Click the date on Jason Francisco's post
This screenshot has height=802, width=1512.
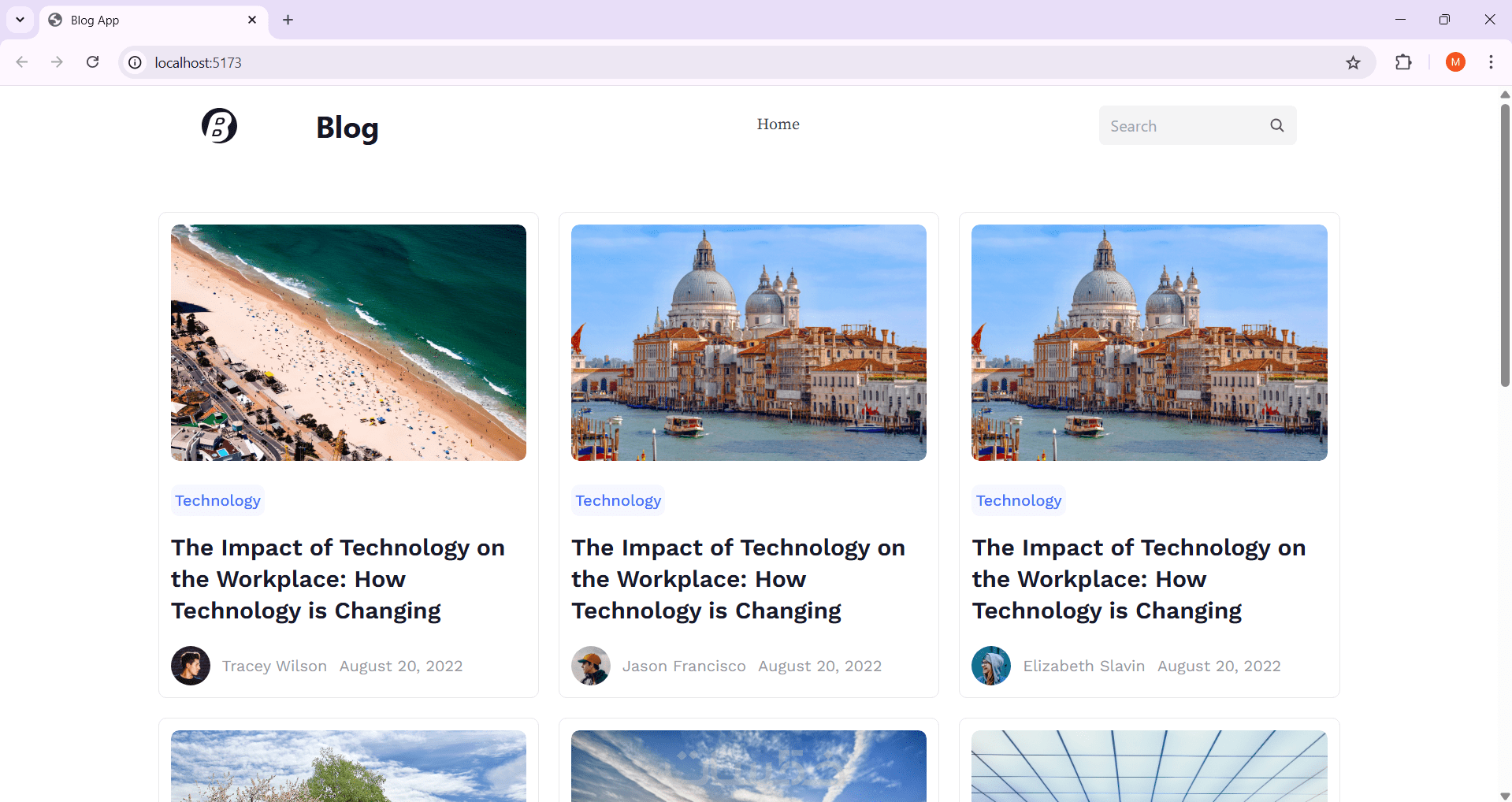(820, 666)
